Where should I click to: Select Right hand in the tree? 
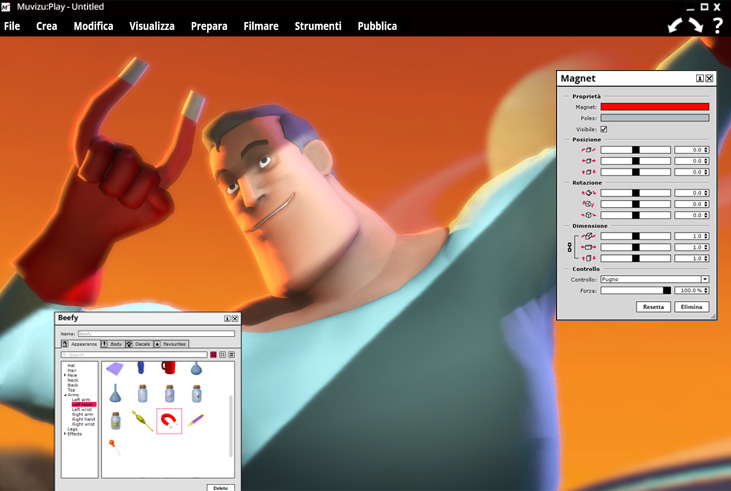tap(83, 419)
